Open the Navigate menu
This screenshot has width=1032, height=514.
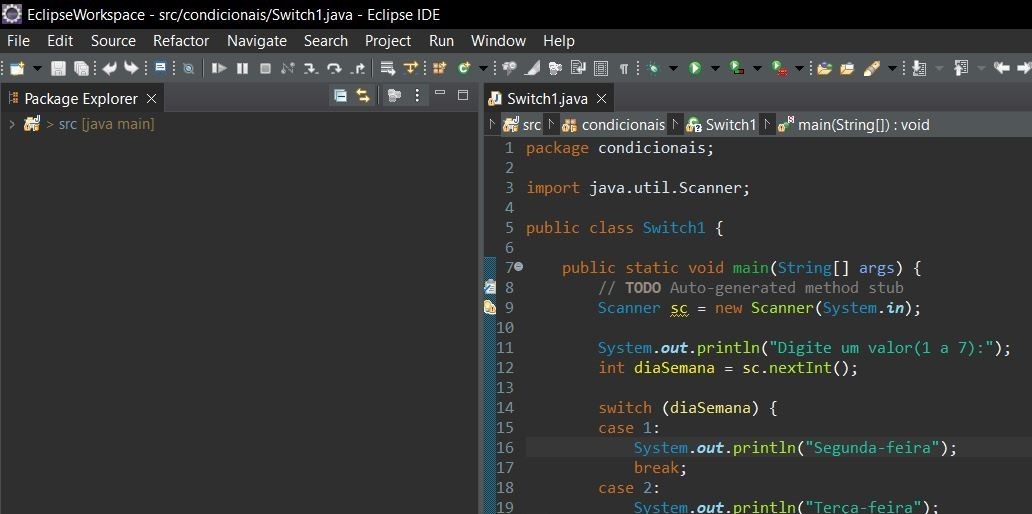pyautogui.click(x=257, y=41)
